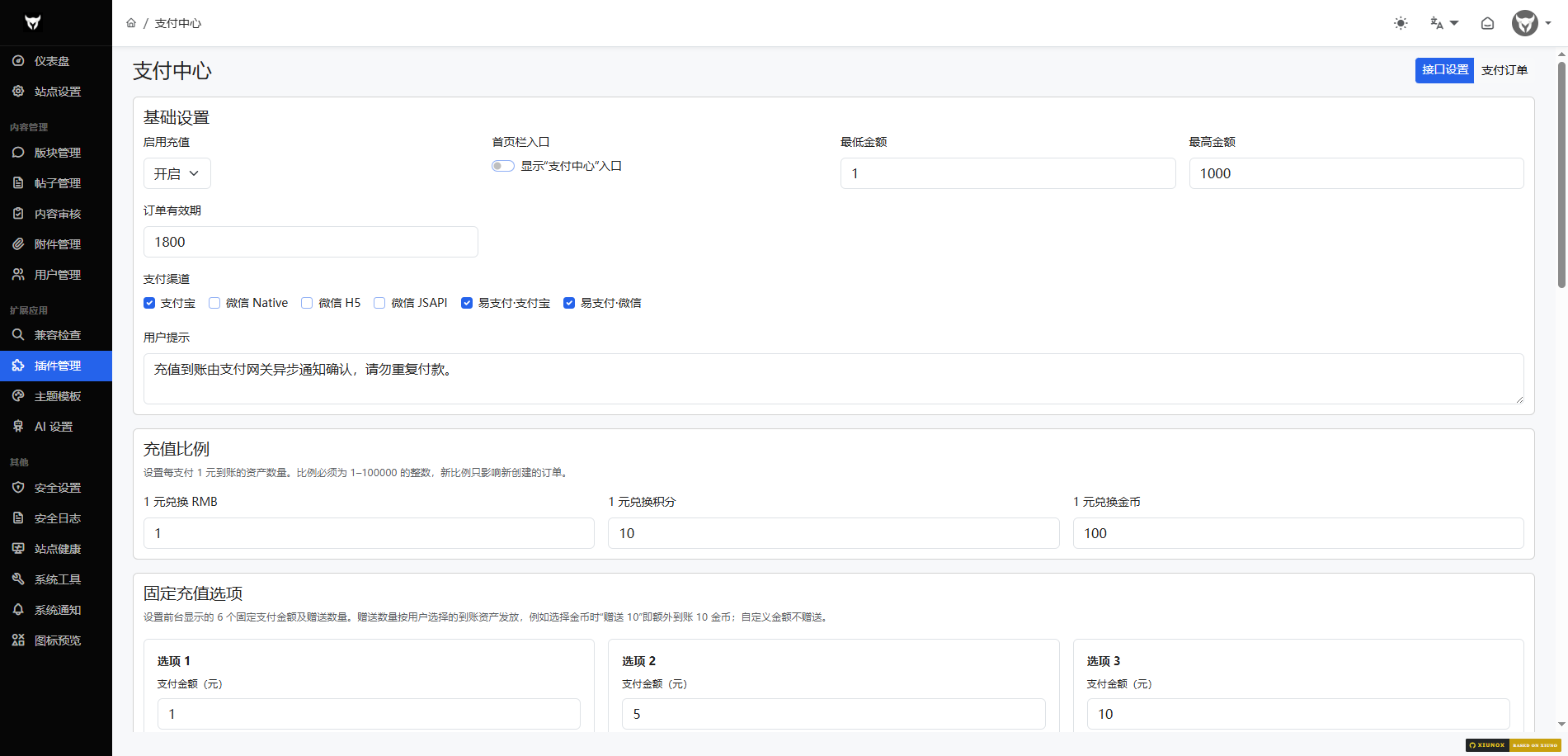
Task: Open 站点健康 monitor icon
Action: pos(18,549)
